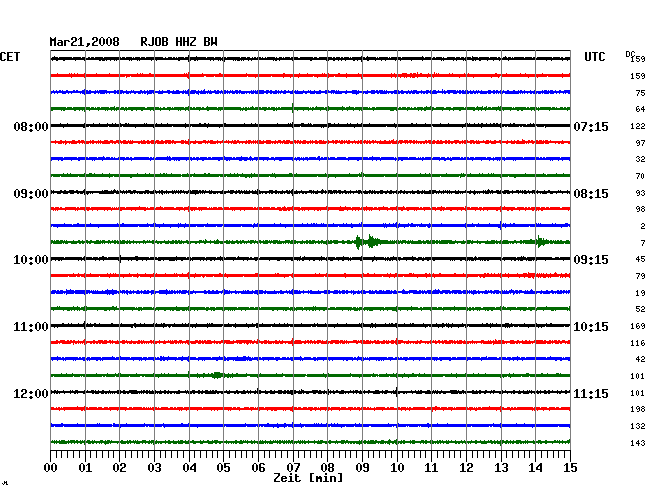
Task: Click the 08:15 UTC time label
Action: (591, 194)
